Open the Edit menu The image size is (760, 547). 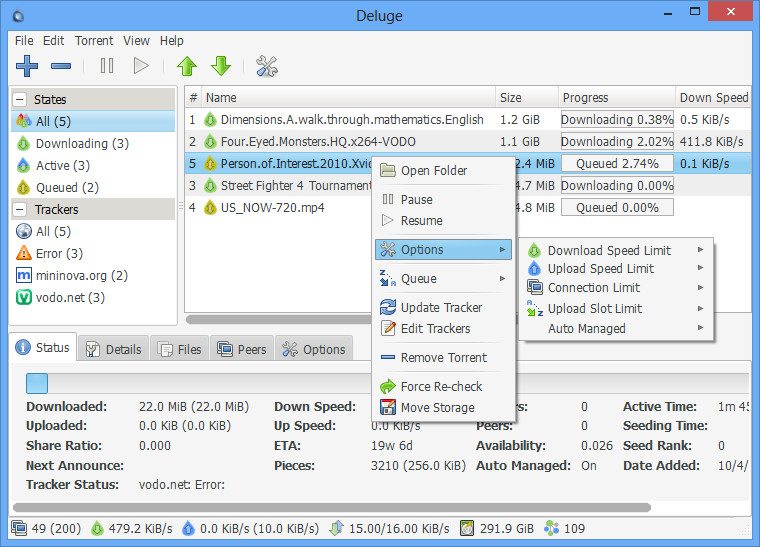click(53, 41)
